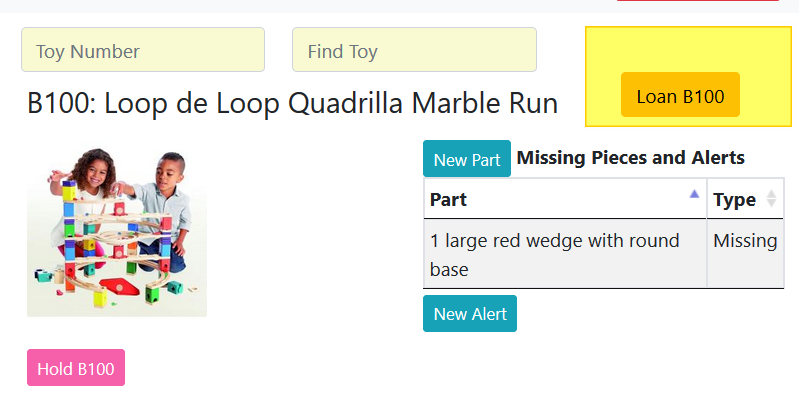Sort the table by Type column header
The image size is (799, 394).
(745, 199)
